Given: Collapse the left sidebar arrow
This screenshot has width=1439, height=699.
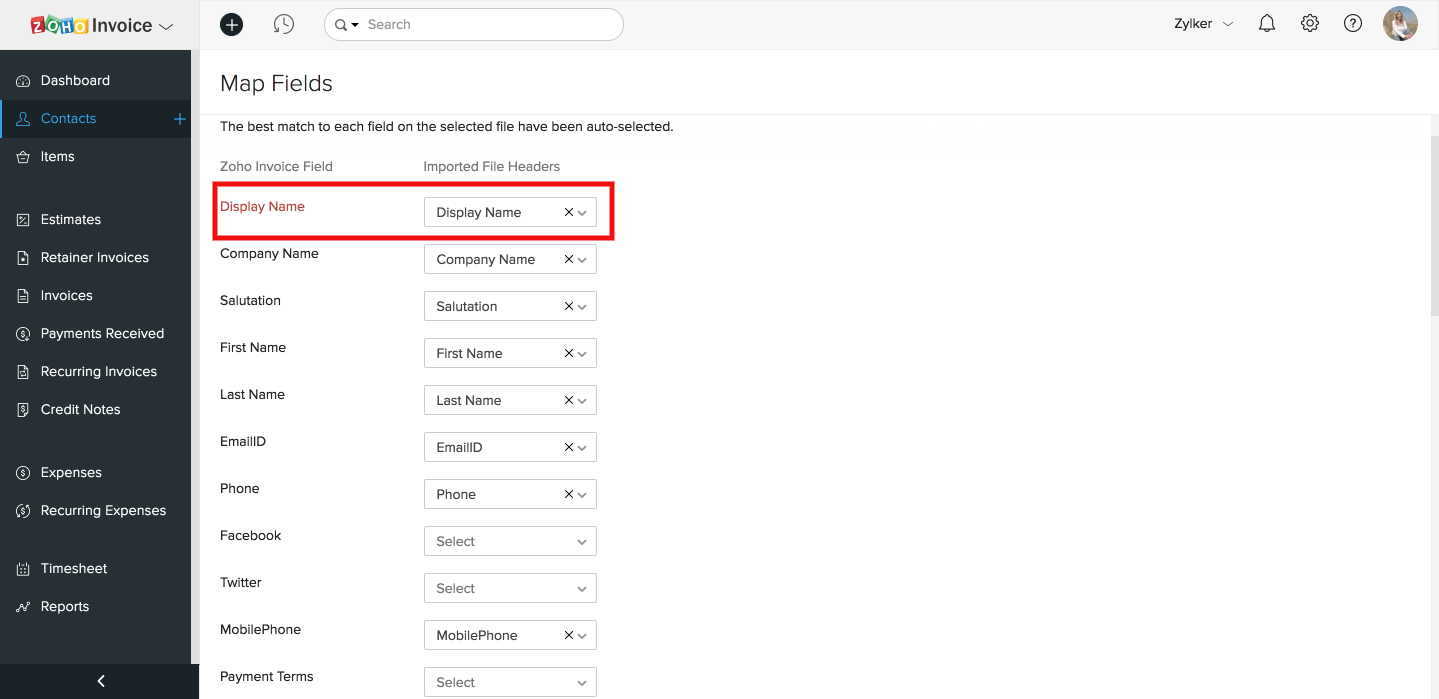Looking at the screenshot, I should (x=100, y=681).
